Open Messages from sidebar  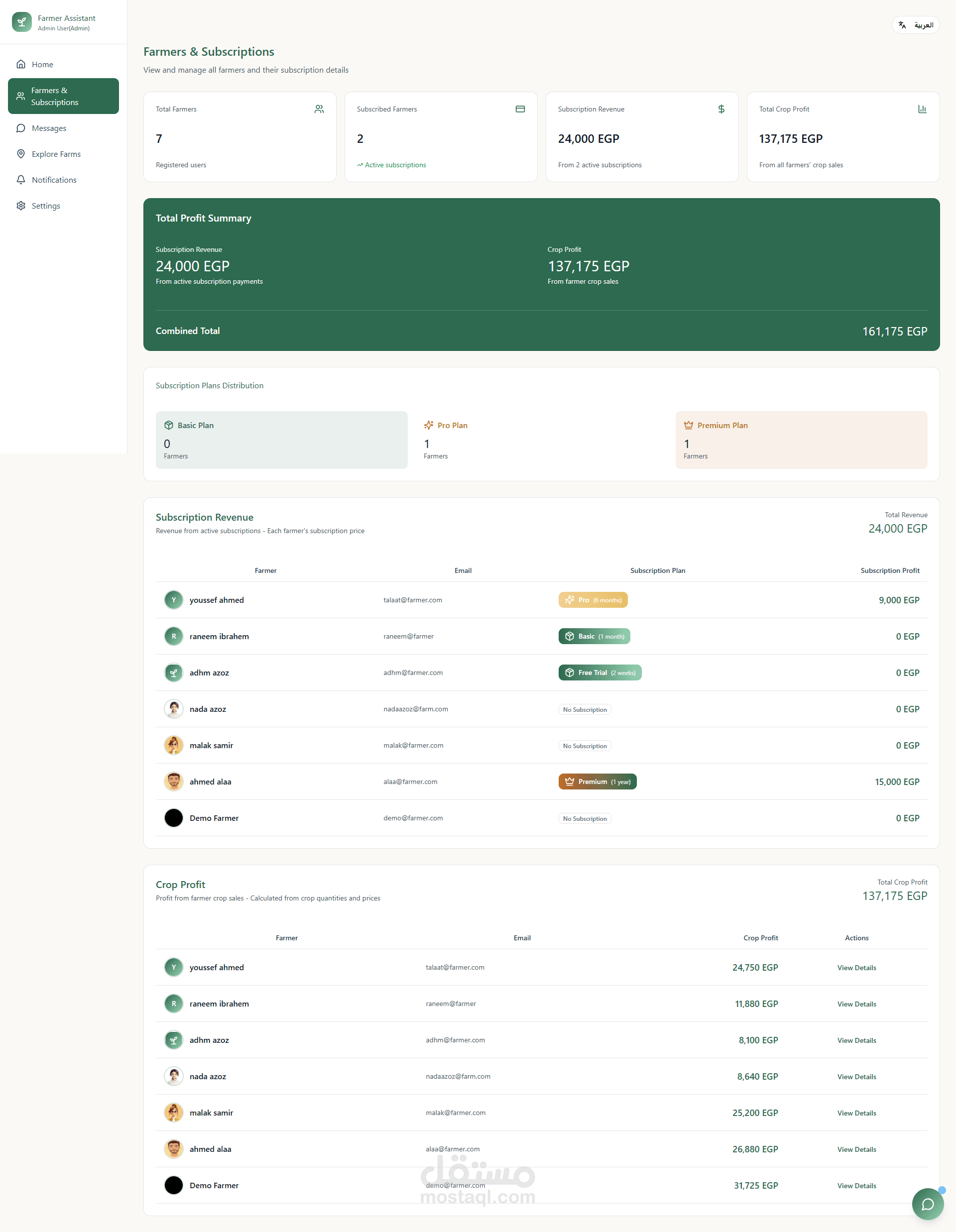48,128
